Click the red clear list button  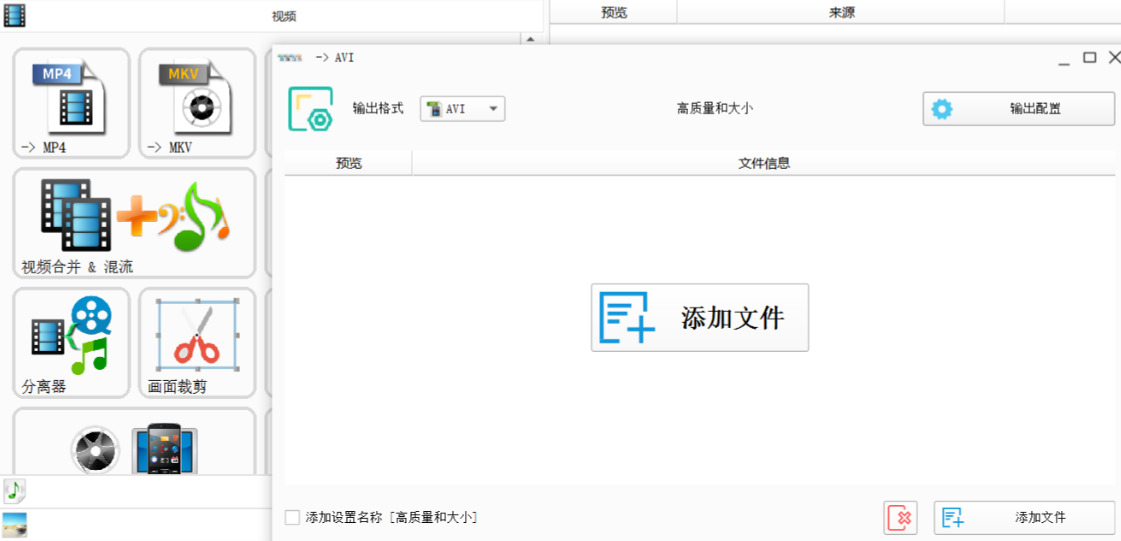[901, 517]
